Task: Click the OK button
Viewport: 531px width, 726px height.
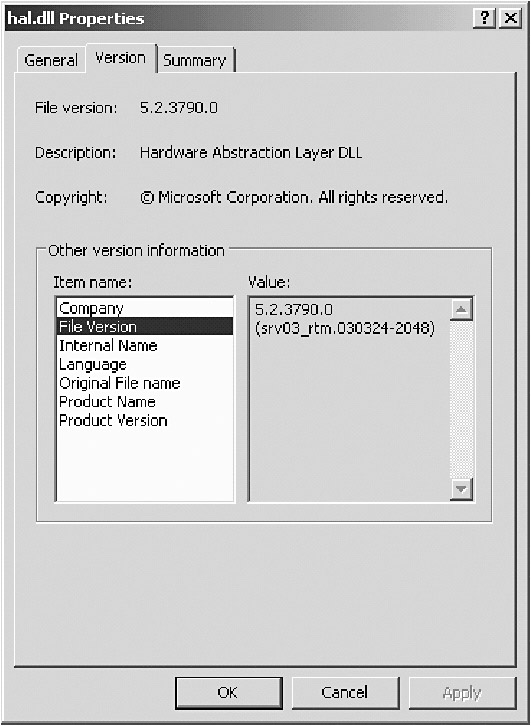Action: [x=229, y=693]
